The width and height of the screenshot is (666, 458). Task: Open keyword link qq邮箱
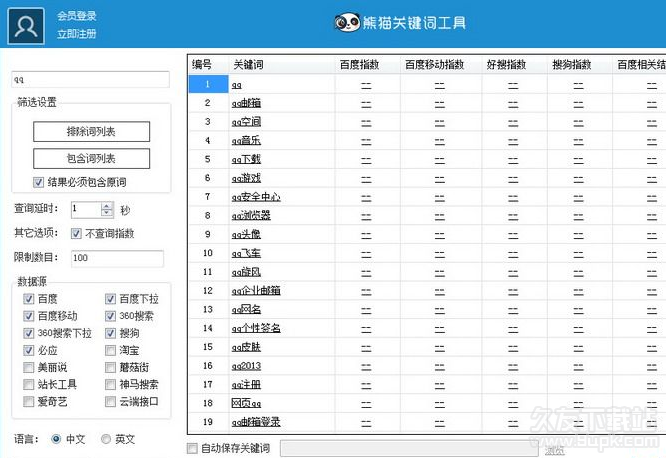(246, 103)
